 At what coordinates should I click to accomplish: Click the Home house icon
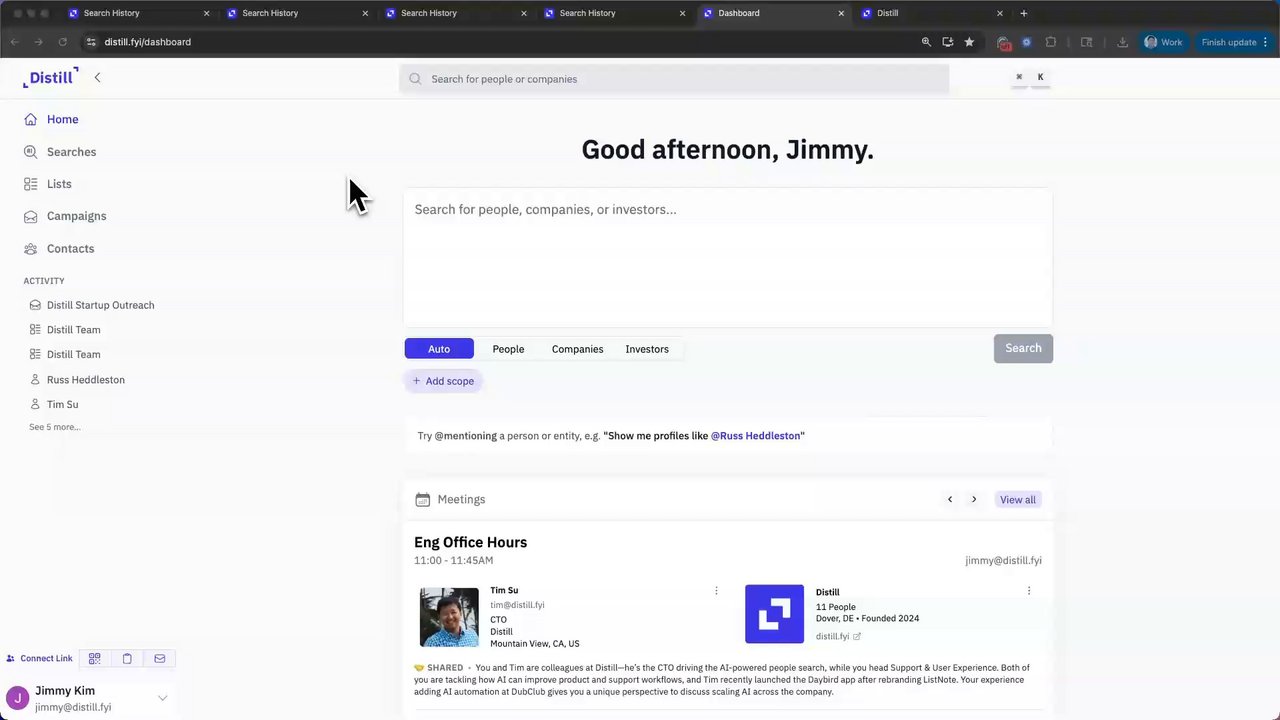[x=30, y=119]
